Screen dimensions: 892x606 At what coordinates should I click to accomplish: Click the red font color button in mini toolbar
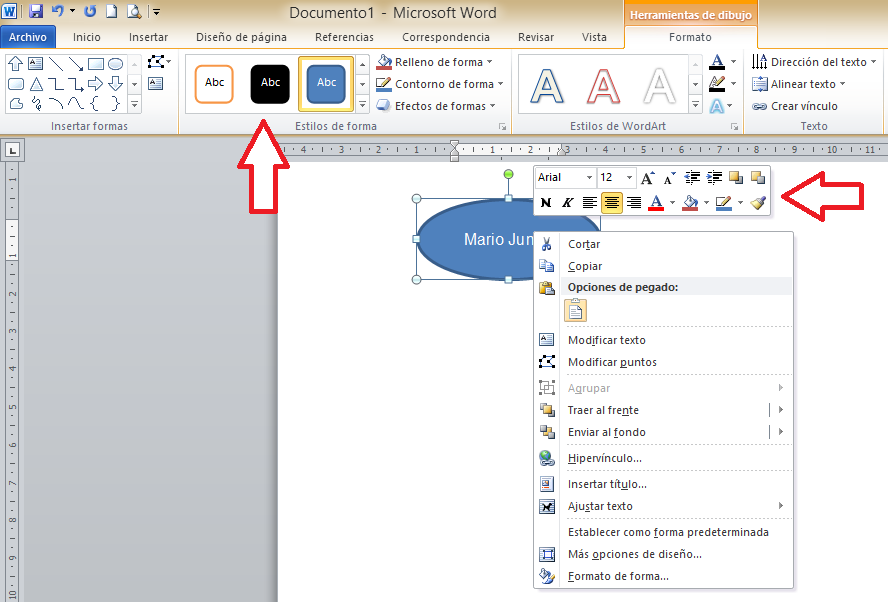pyautogui.click(x=656, y=203)
